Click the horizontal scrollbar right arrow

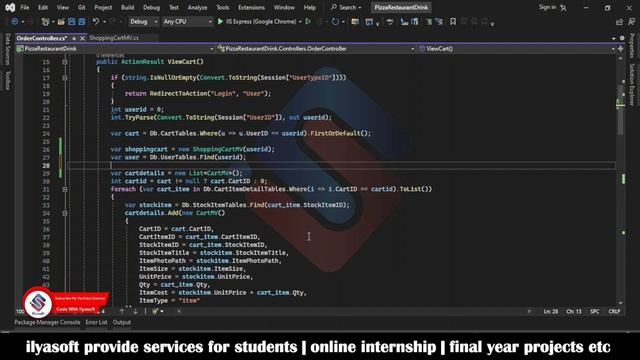click(529, 311)
